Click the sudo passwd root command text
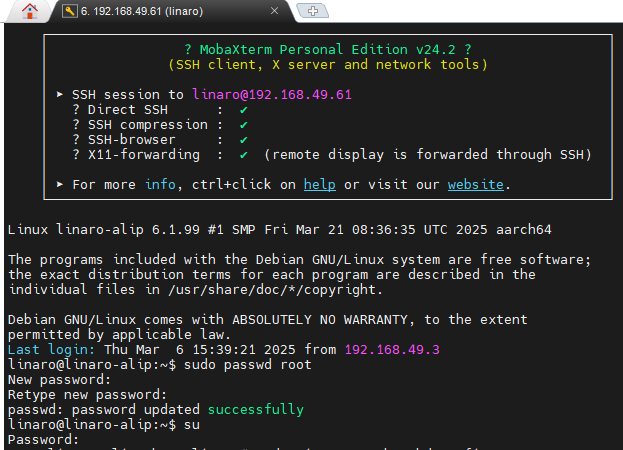This screenshot has width=623, height=450. (248, 365)
